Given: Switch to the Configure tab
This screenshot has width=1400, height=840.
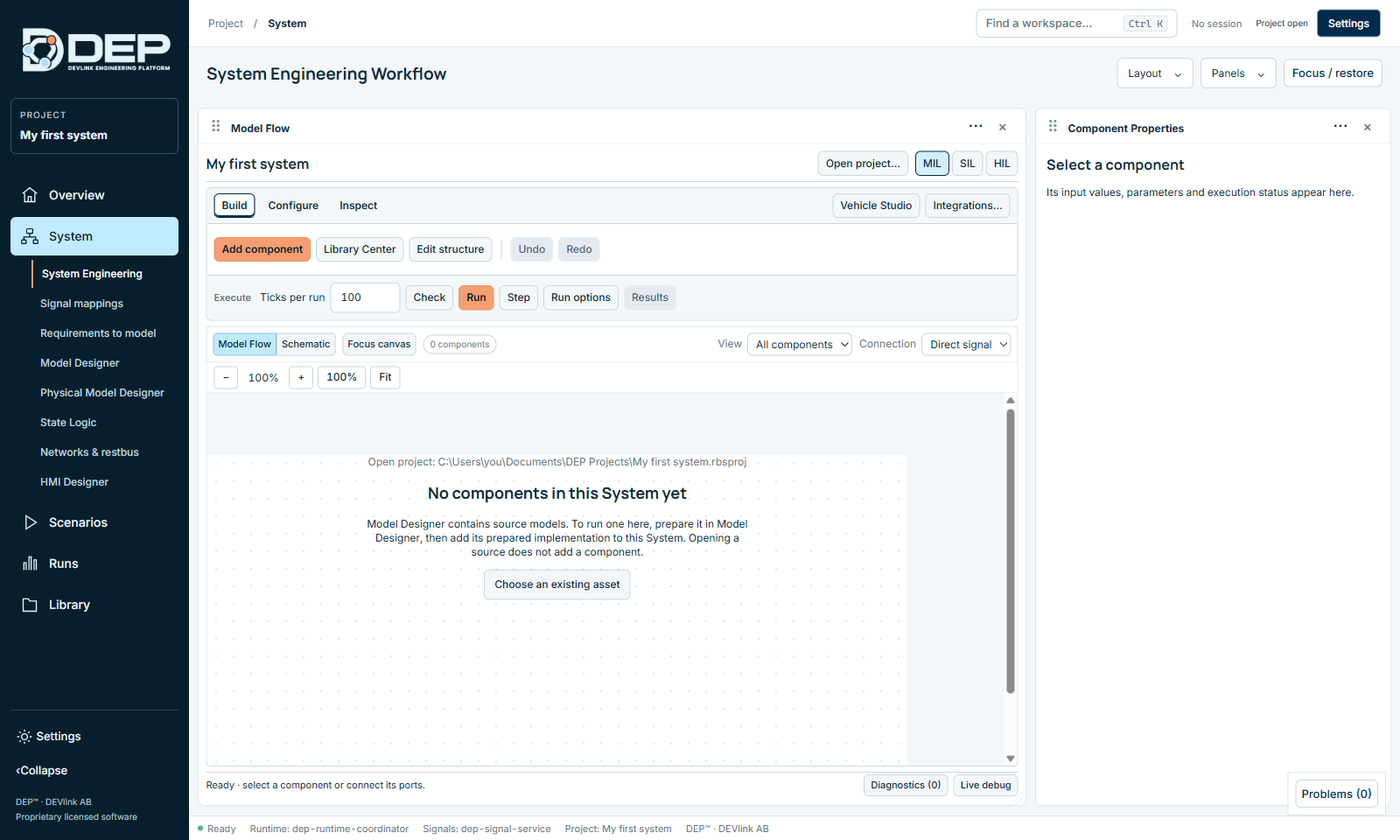Looking at the screenshot, I should click(x=293, y=206).
